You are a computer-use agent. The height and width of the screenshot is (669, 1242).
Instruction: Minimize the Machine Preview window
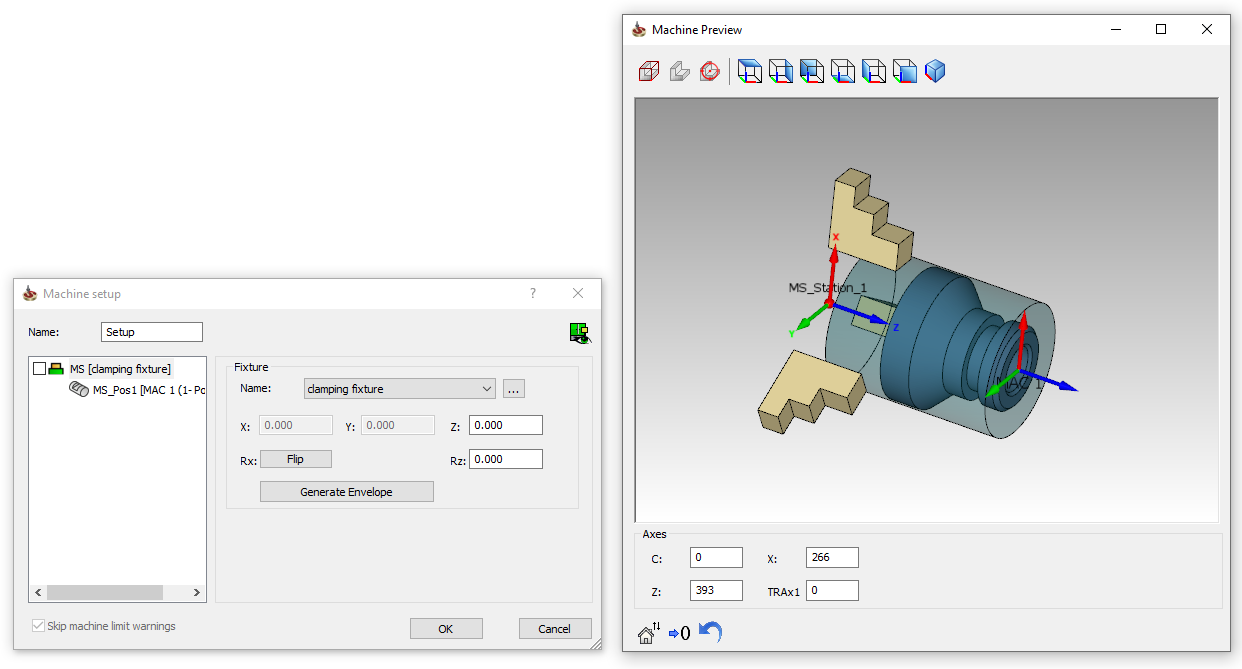(x=1115, y=29)
